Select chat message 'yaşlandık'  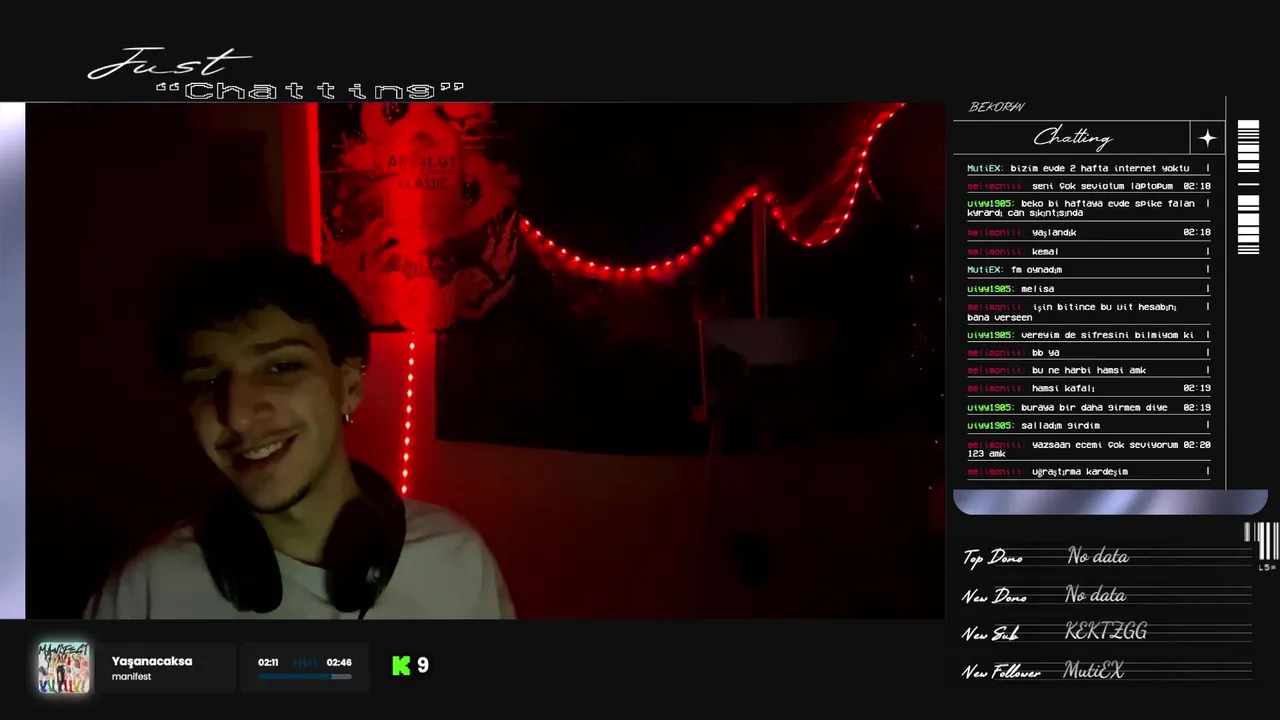1053,232
